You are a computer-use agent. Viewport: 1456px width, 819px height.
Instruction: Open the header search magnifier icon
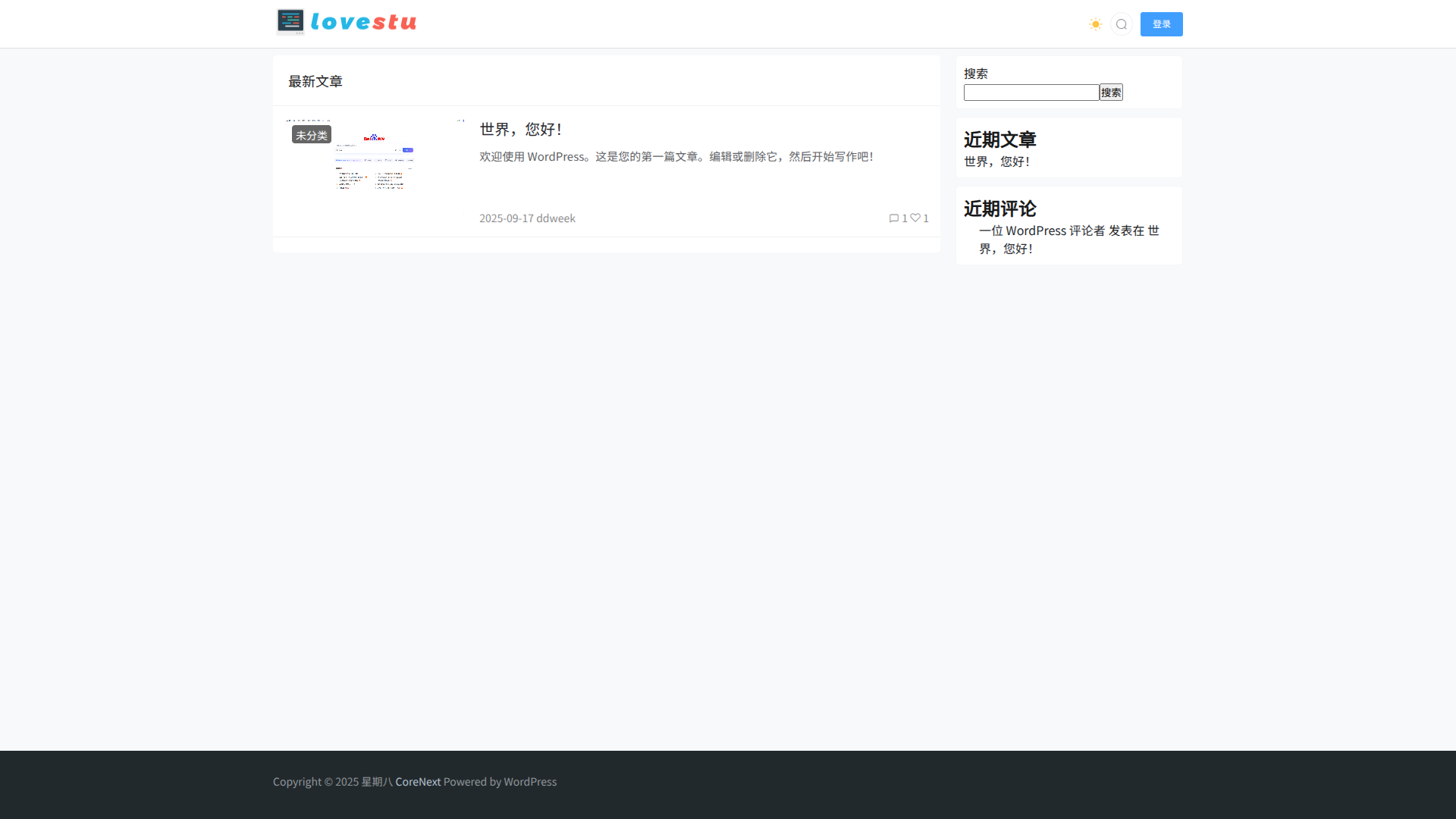pos(1121,24)
